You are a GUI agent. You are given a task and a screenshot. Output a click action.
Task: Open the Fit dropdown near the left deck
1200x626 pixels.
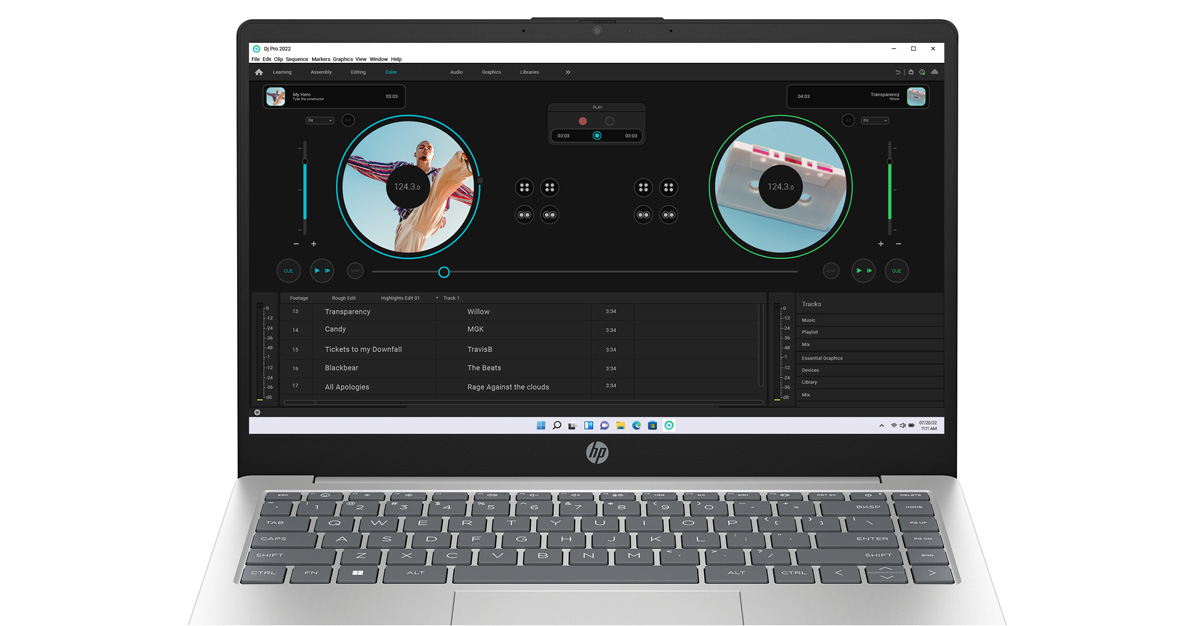pyautogui.click(x=319, y=120)
